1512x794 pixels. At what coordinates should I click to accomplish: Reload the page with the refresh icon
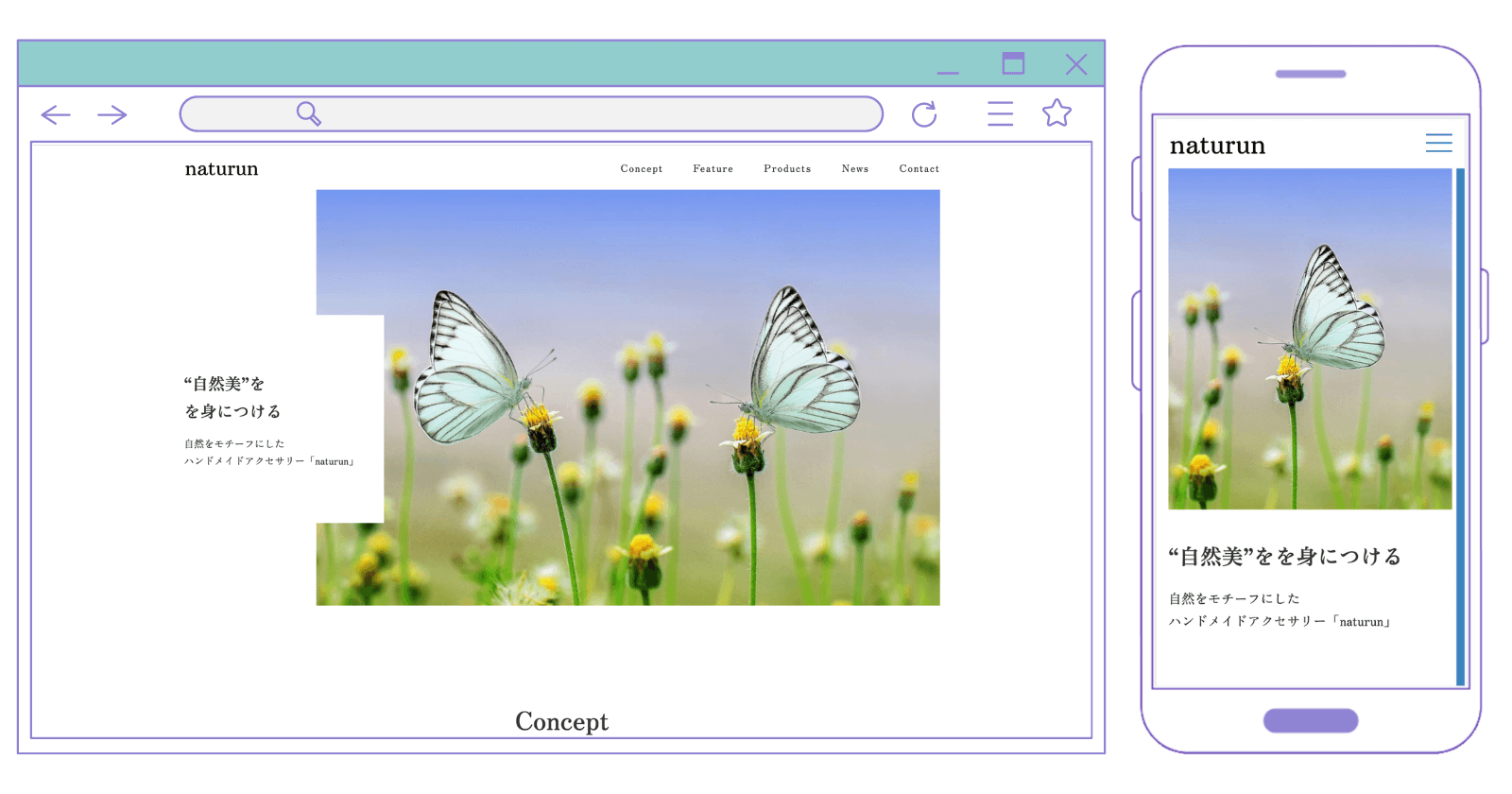[x=924, y=114]
